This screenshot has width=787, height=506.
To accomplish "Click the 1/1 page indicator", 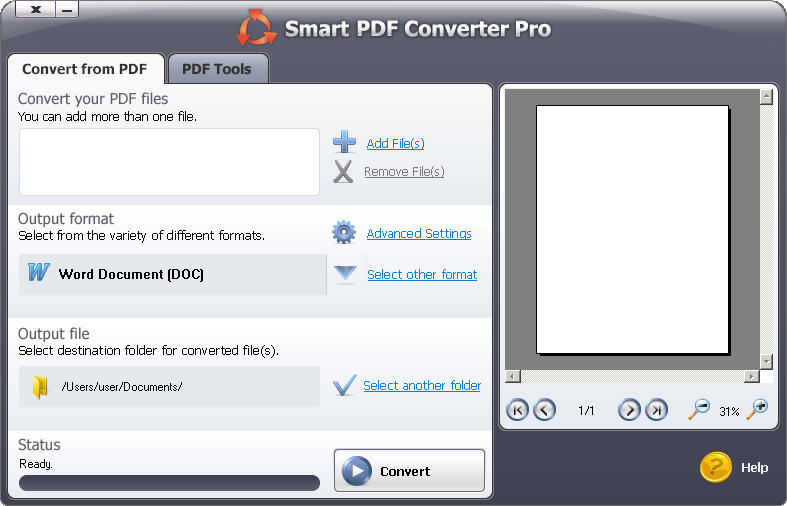I will [586, 411].
